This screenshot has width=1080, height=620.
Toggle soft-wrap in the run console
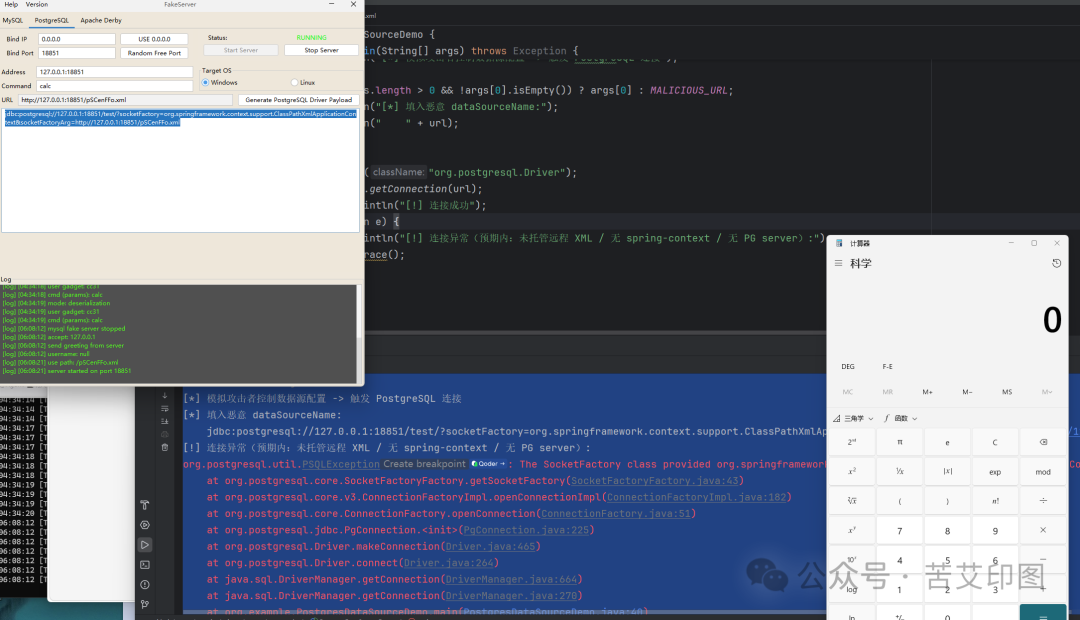tap(165, 409)
